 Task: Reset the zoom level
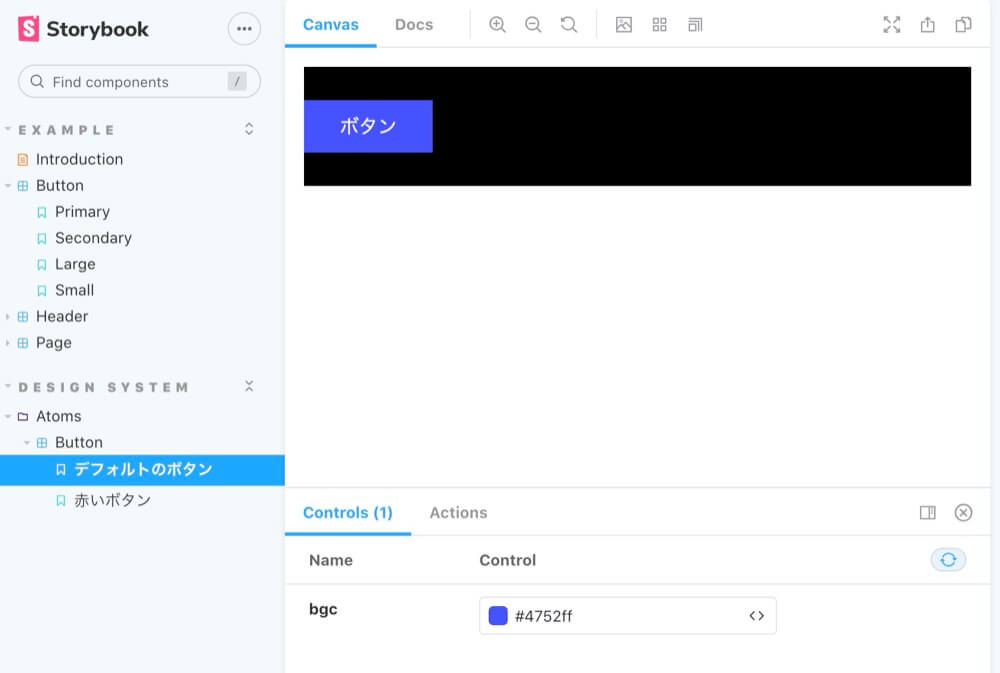click(x=569, y=24)
